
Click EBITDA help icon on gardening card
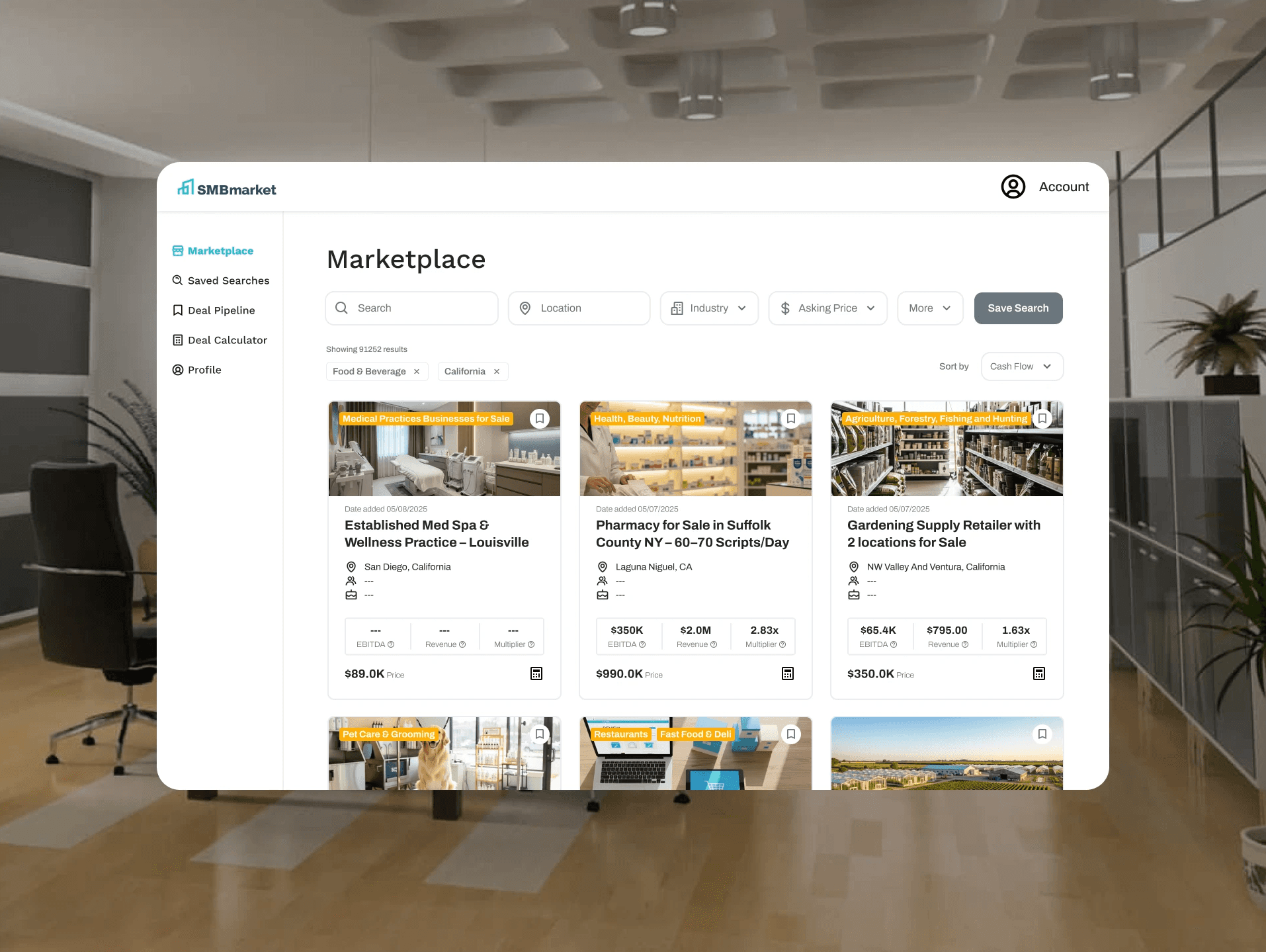coord(894,644)
